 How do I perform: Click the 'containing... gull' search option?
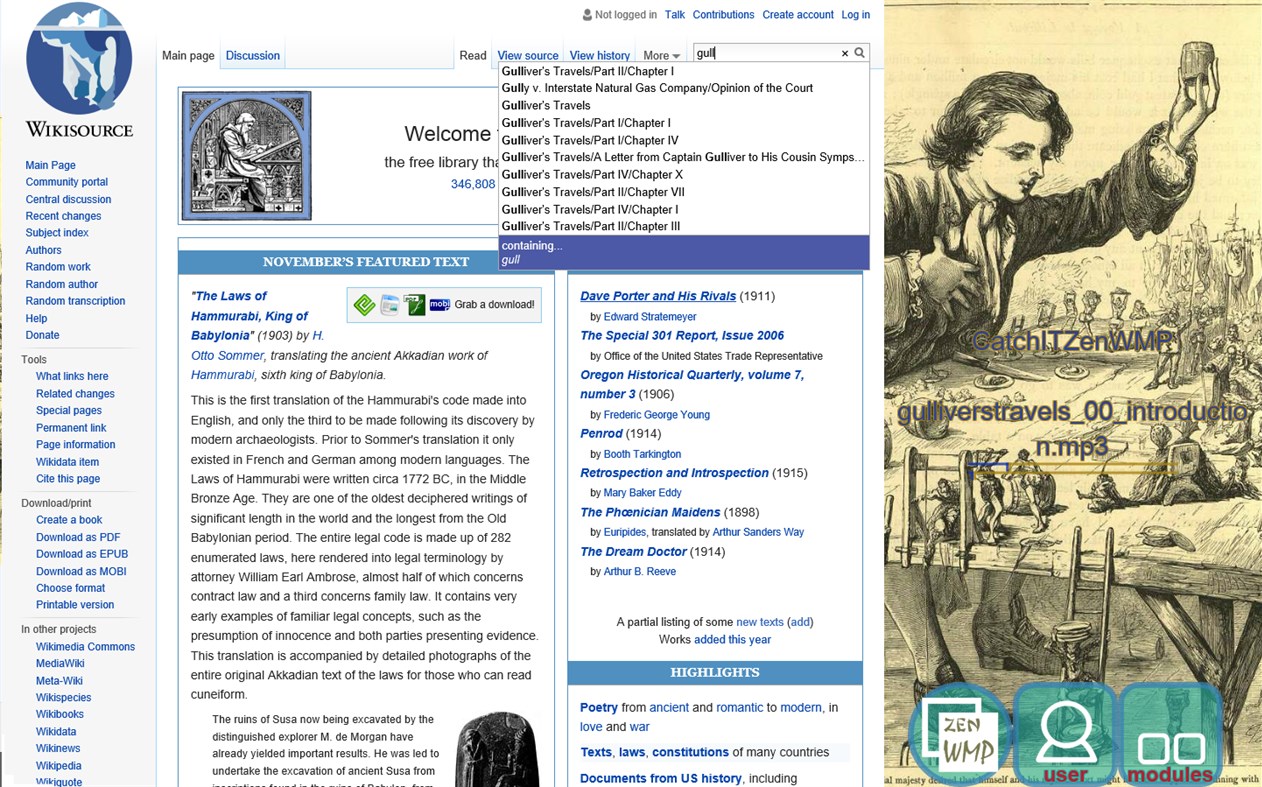684,252
